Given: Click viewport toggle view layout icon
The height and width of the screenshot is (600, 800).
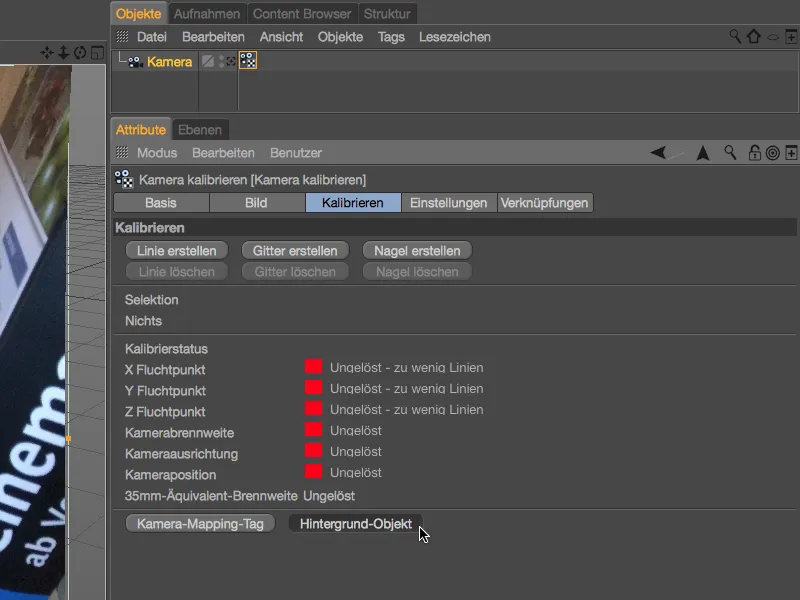Looking at the screenshot, I should point(97,53).
